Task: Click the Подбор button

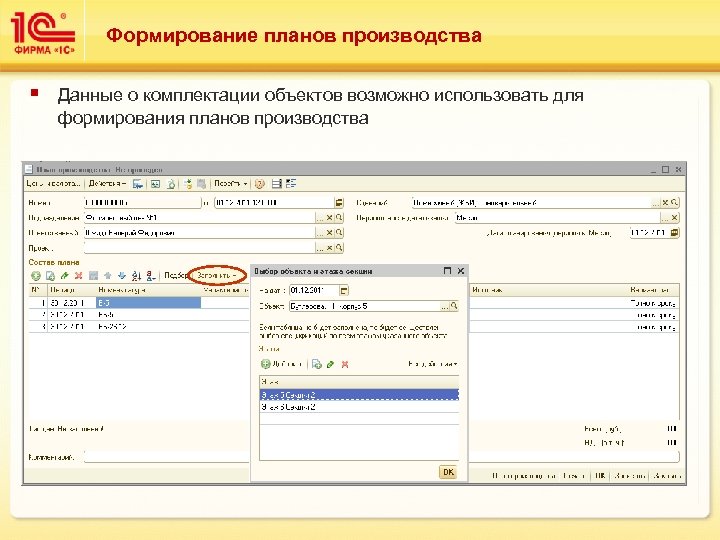Action: [x=176, y=276]
